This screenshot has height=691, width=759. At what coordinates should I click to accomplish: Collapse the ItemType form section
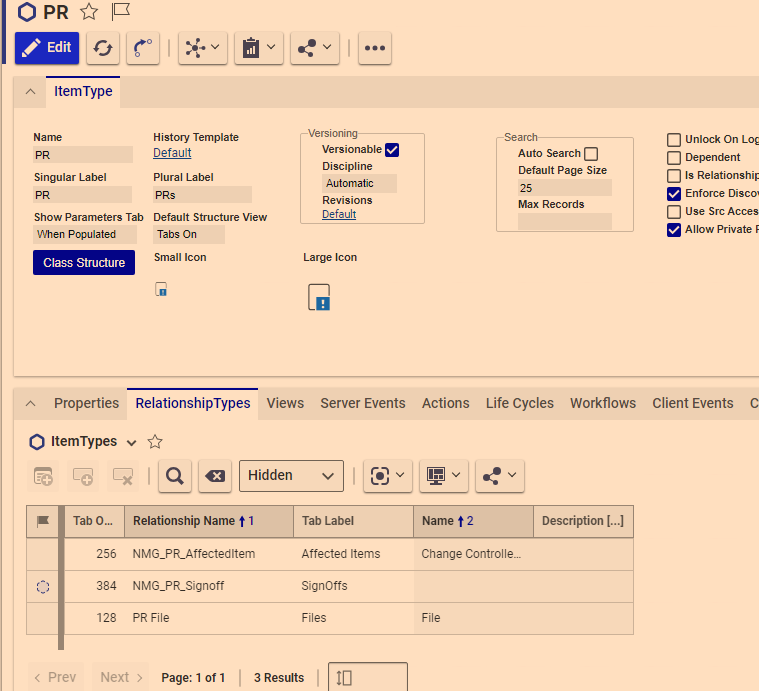tap(30, 92)
